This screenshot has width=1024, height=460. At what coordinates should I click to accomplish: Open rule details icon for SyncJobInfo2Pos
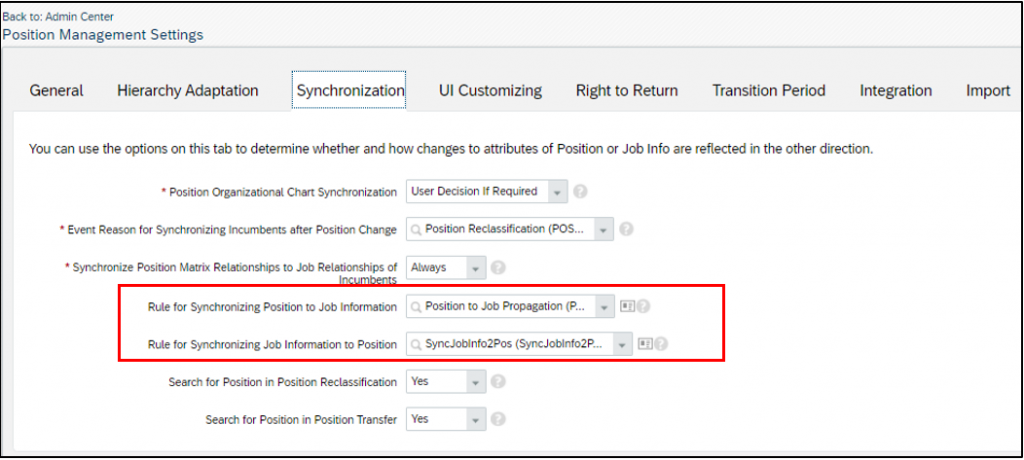[x=645, y=344]
